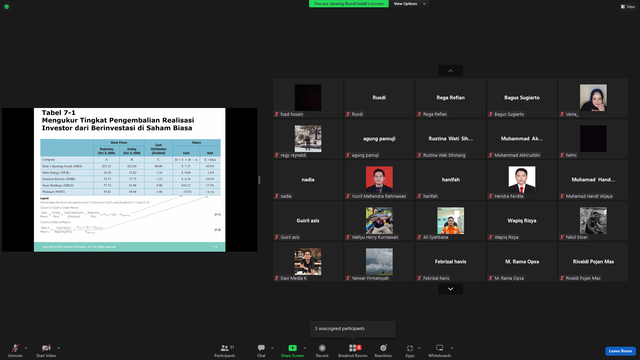Click the unassigned participants notification
640x360 pixels.
click(x=353, y=329)
